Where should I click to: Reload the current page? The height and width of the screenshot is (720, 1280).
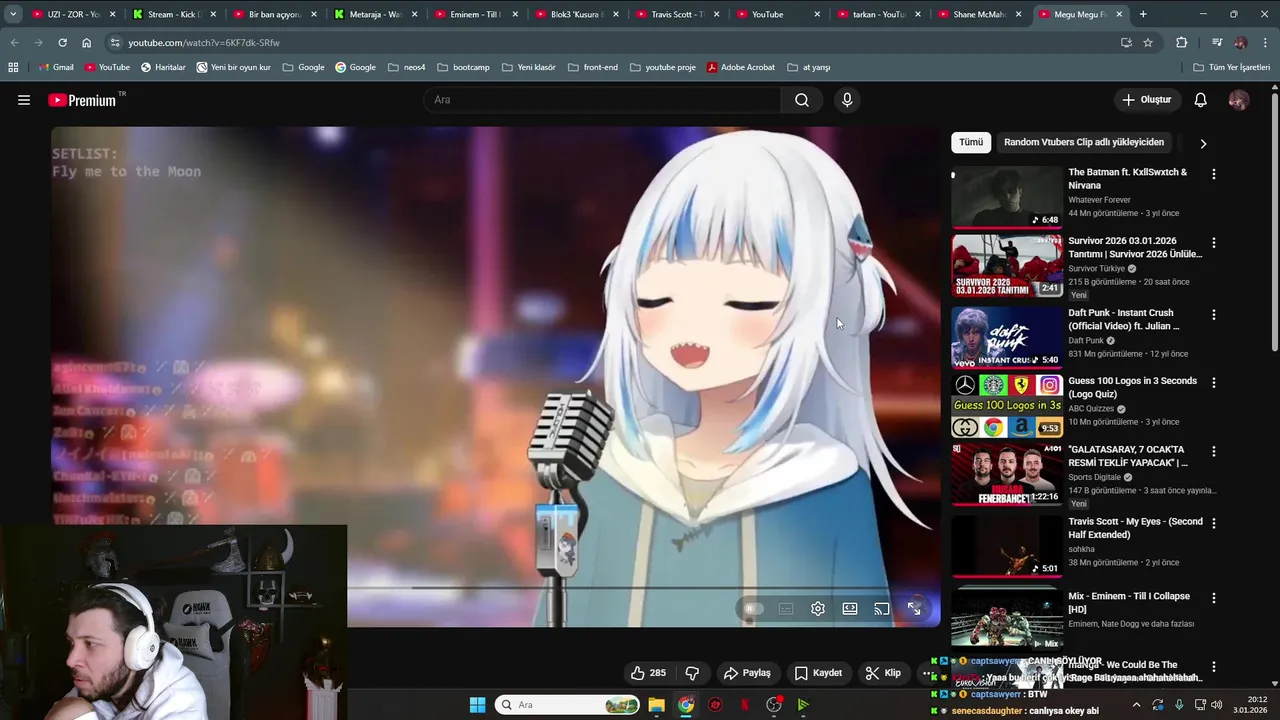[62, 43]
